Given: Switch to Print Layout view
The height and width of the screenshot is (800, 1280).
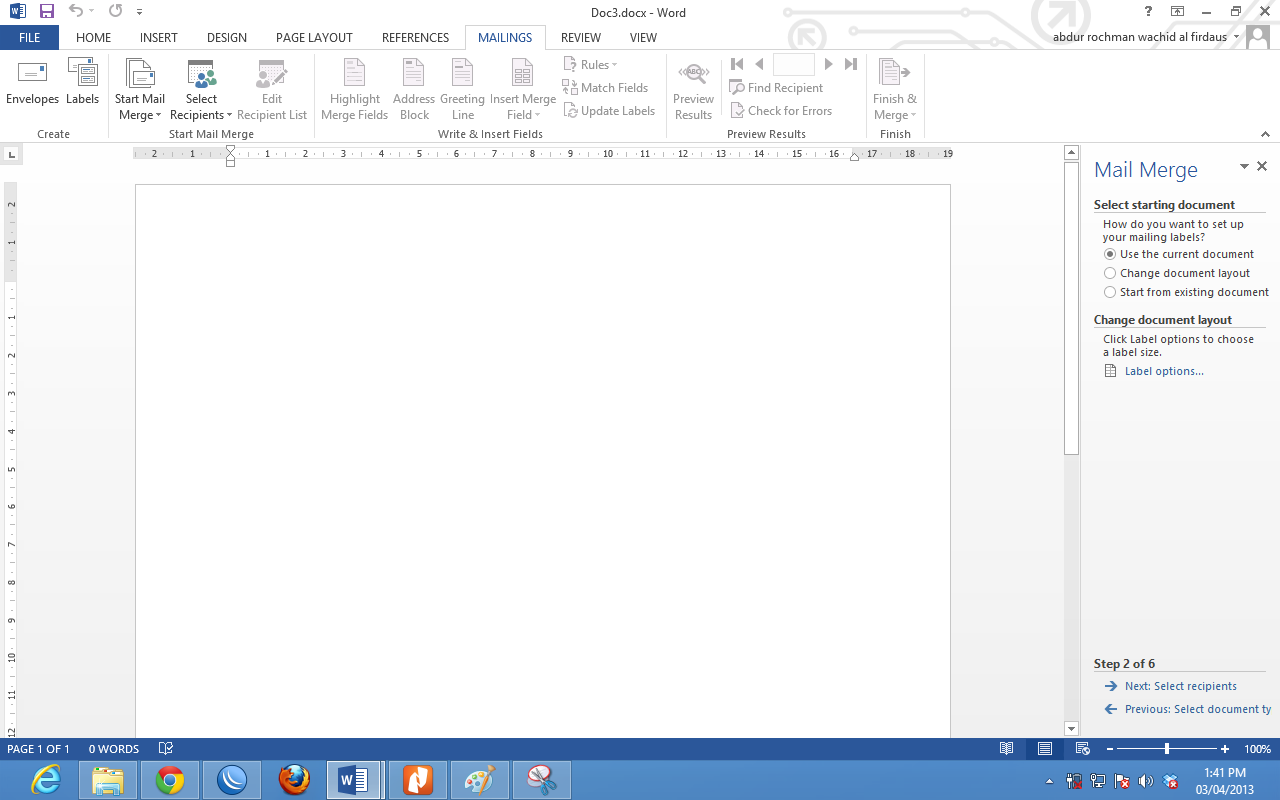Looking at the screenshot, I should tap(1045, 748).
